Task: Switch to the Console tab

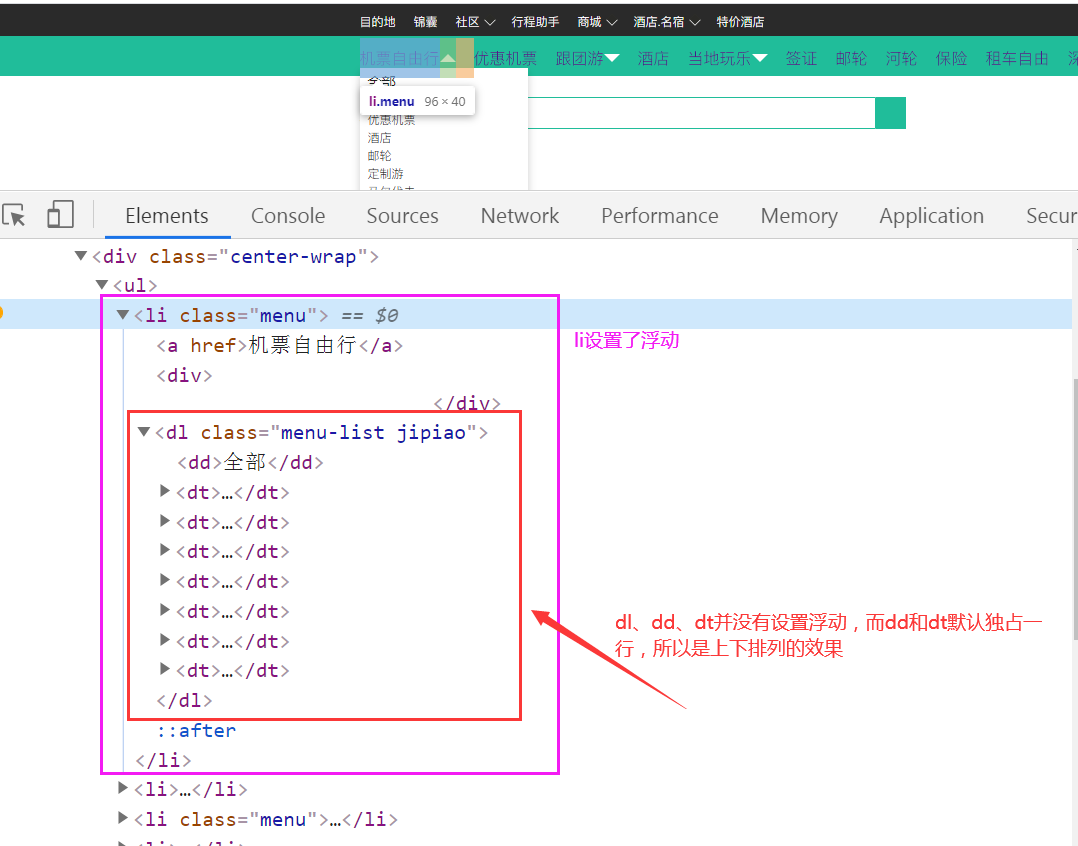Action: [288, 216]
